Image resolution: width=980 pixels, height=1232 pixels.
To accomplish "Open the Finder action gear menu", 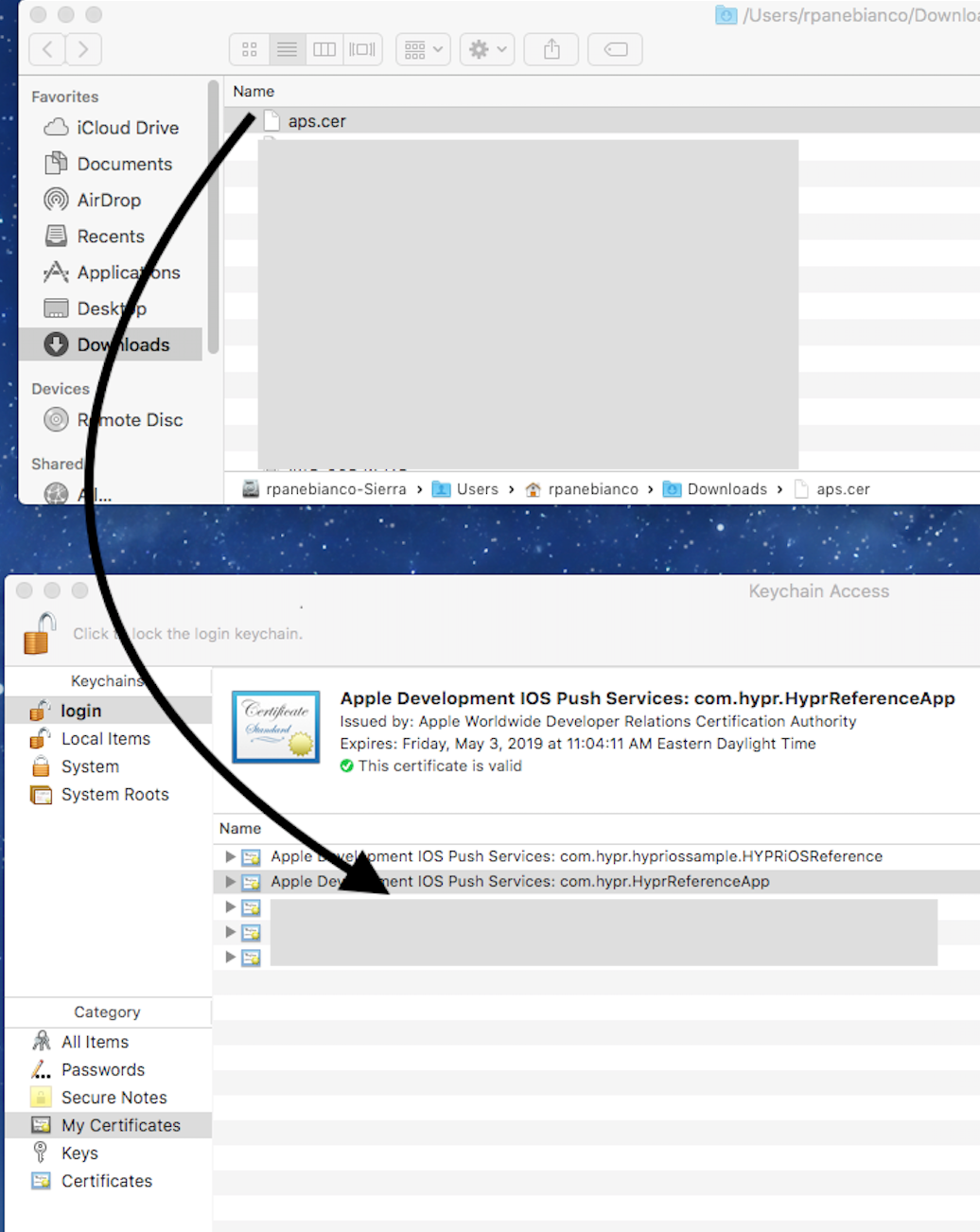I will pos(487,49).
